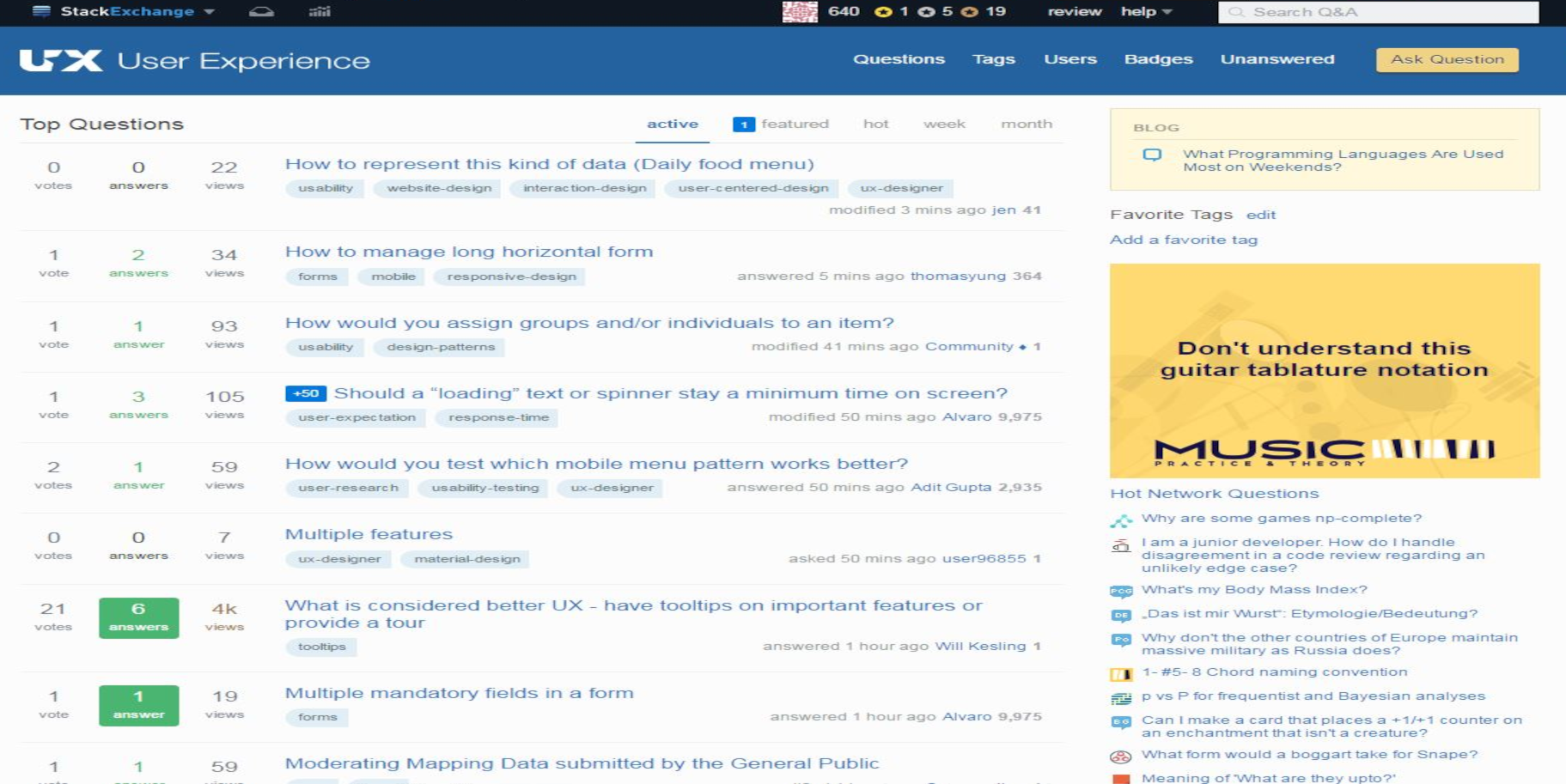
Task: Open the 'Multiple features' question
Action: (x=369, y=534)
